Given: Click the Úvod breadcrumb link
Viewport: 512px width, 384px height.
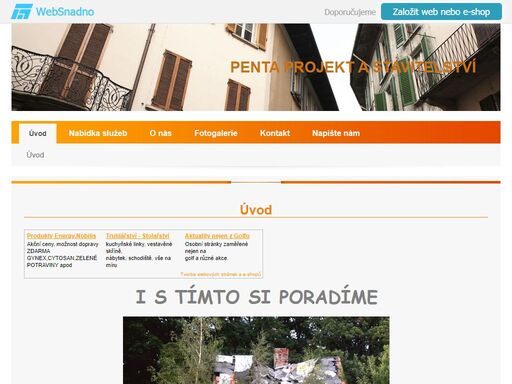Looking at the screenshot, I should [x=35, y=155].
